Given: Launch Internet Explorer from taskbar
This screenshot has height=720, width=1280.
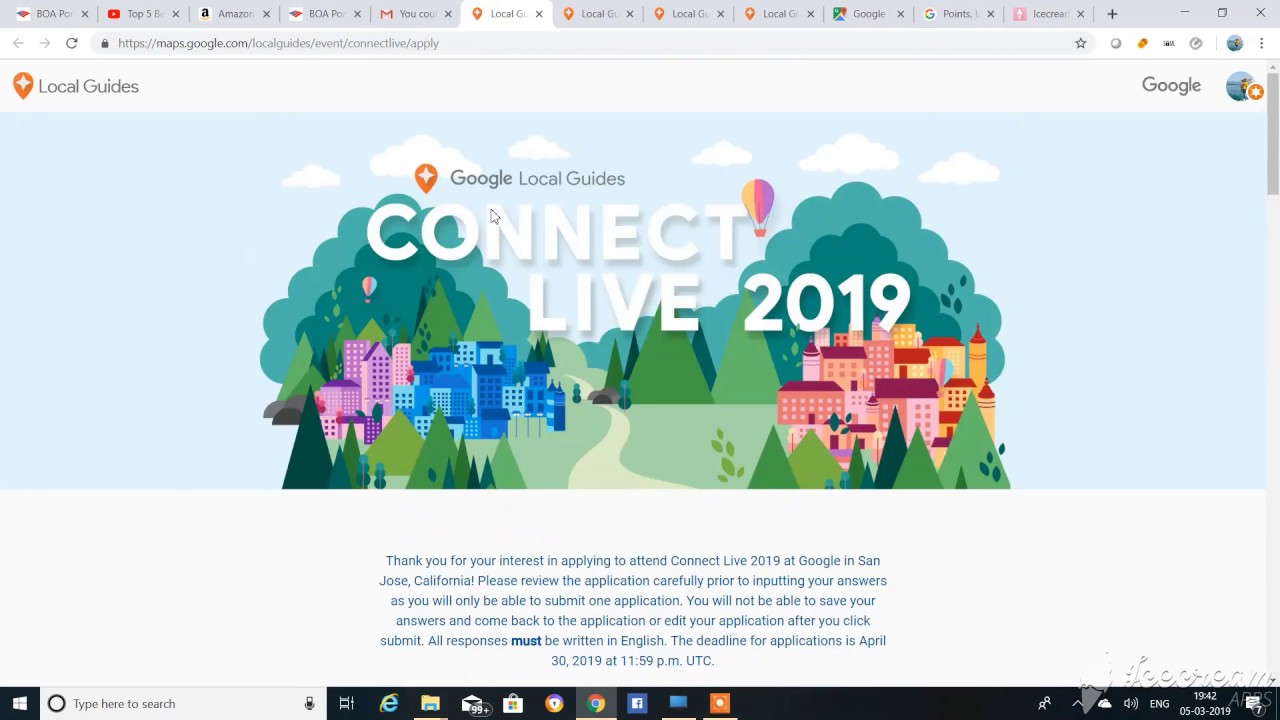Looking at the screenshot, I should [389, 703].
